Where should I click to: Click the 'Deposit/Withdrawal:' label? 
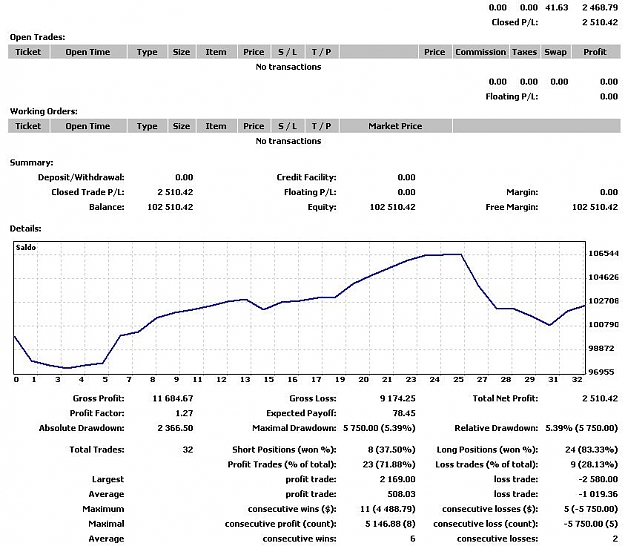(81, 177)
